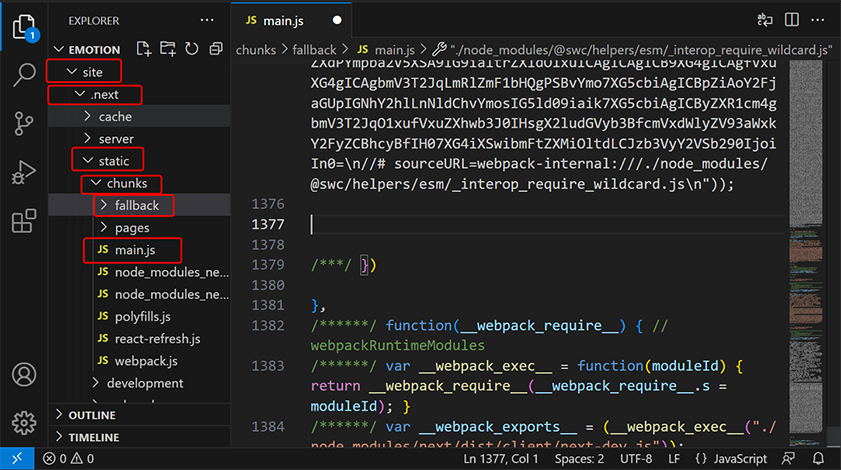Open the Explorer view in activity bar
Screen dimensions: 841x470
click(24, 27)
